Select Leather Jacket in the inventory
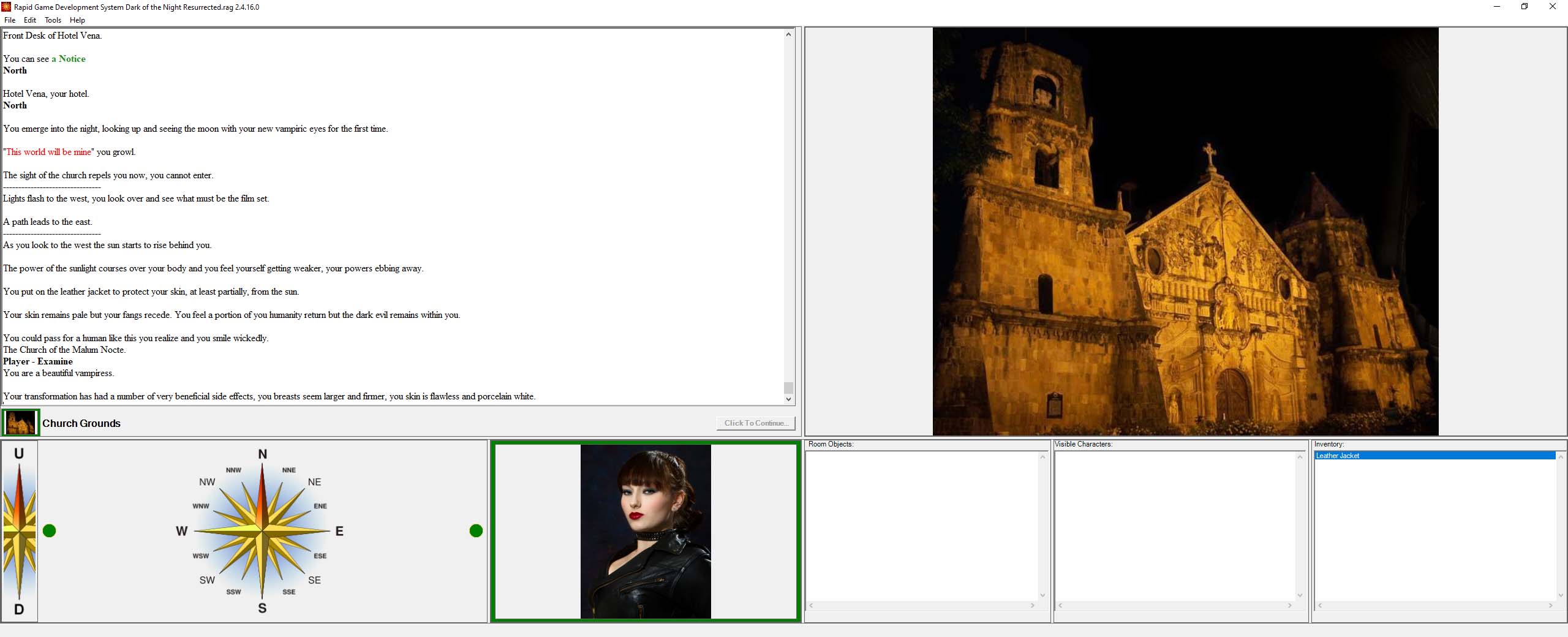Screen dimensions: 1568x637 [1338, 456]
